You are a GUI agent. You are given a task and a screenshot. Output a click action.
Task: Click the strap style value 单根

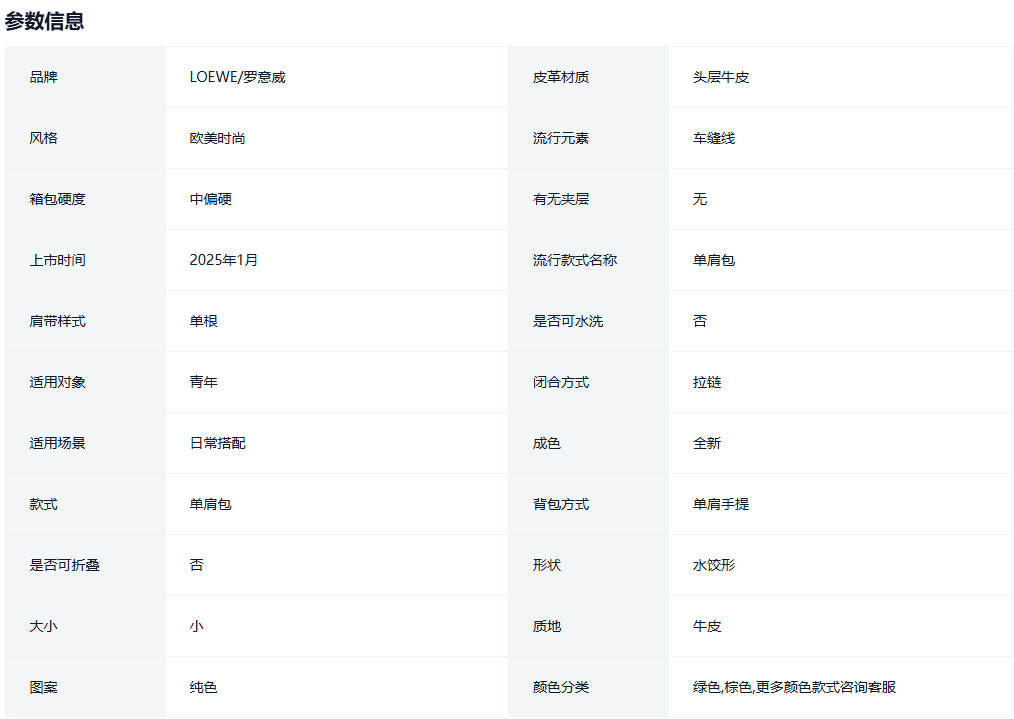(203, 321)
